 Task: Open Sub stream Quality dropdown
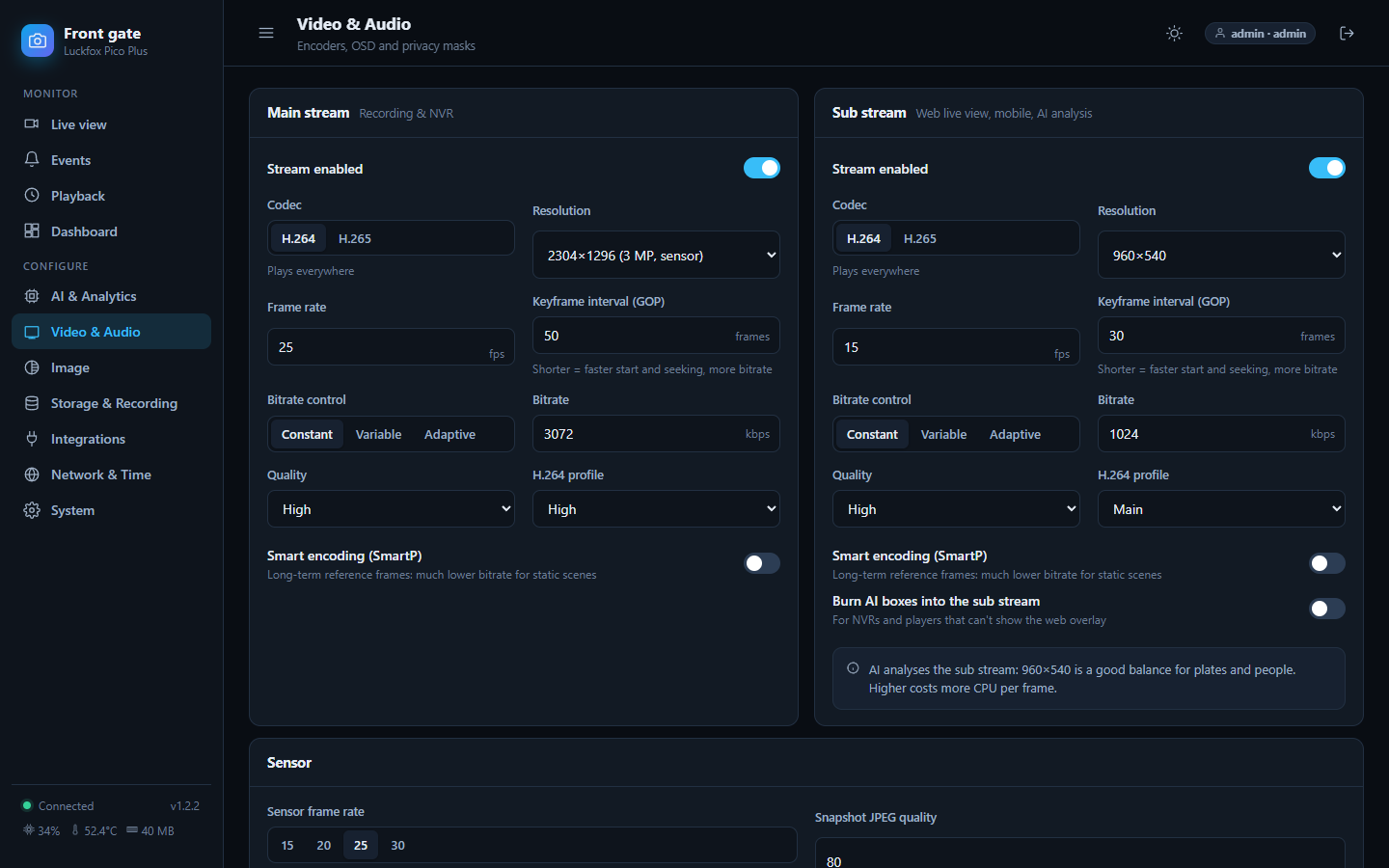956,509
